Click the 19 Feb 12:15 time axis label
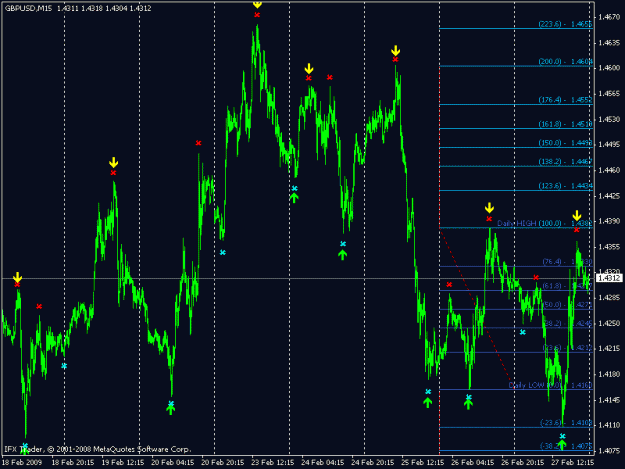 click(x=123, y=462)
